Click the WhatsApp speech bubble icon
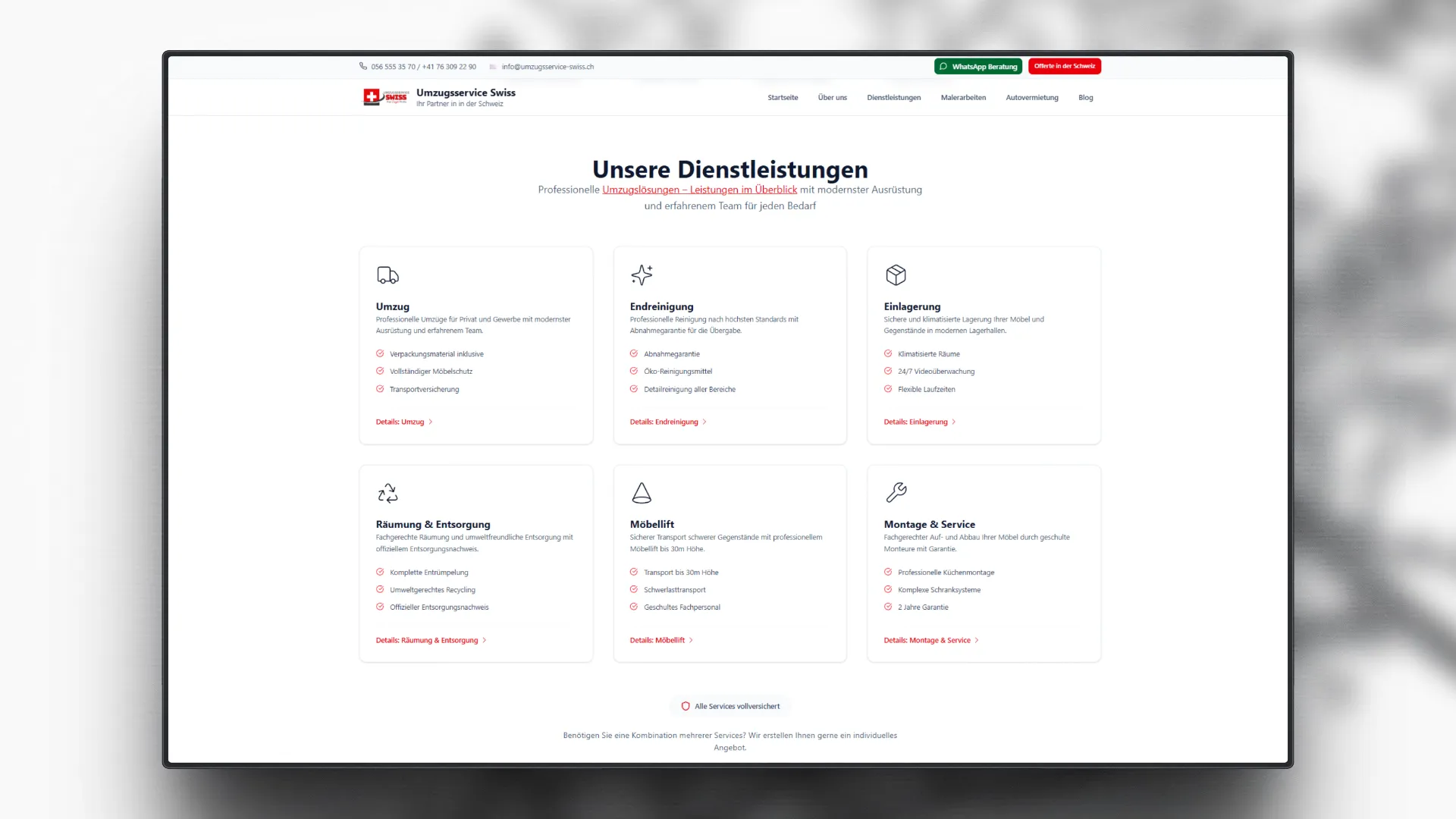Image resolution: width=1456 pixels, height=819 pixels. (x=943, y=66)
